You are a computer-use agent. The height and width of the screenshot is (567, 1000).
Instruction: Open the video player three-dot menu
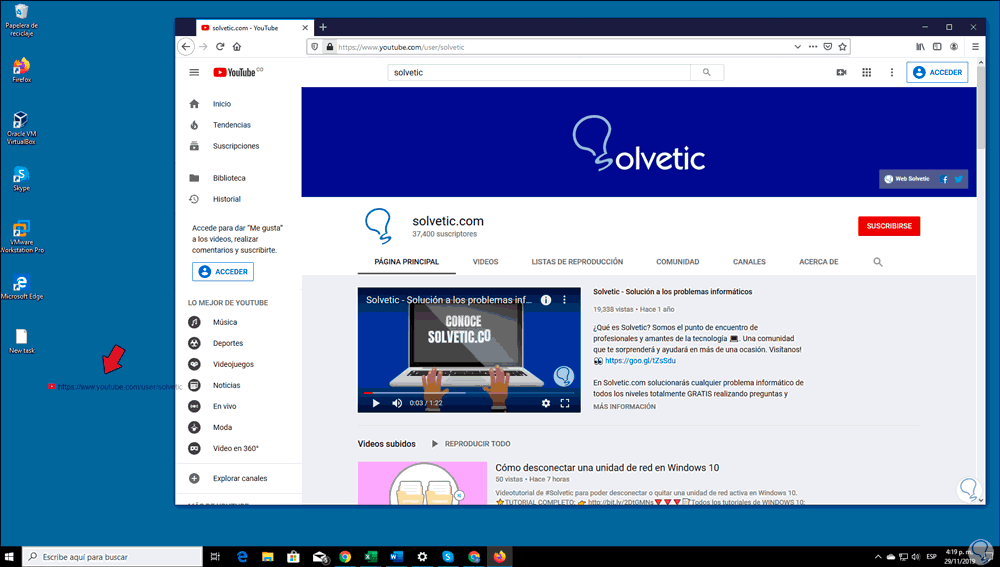pos(564,300)
